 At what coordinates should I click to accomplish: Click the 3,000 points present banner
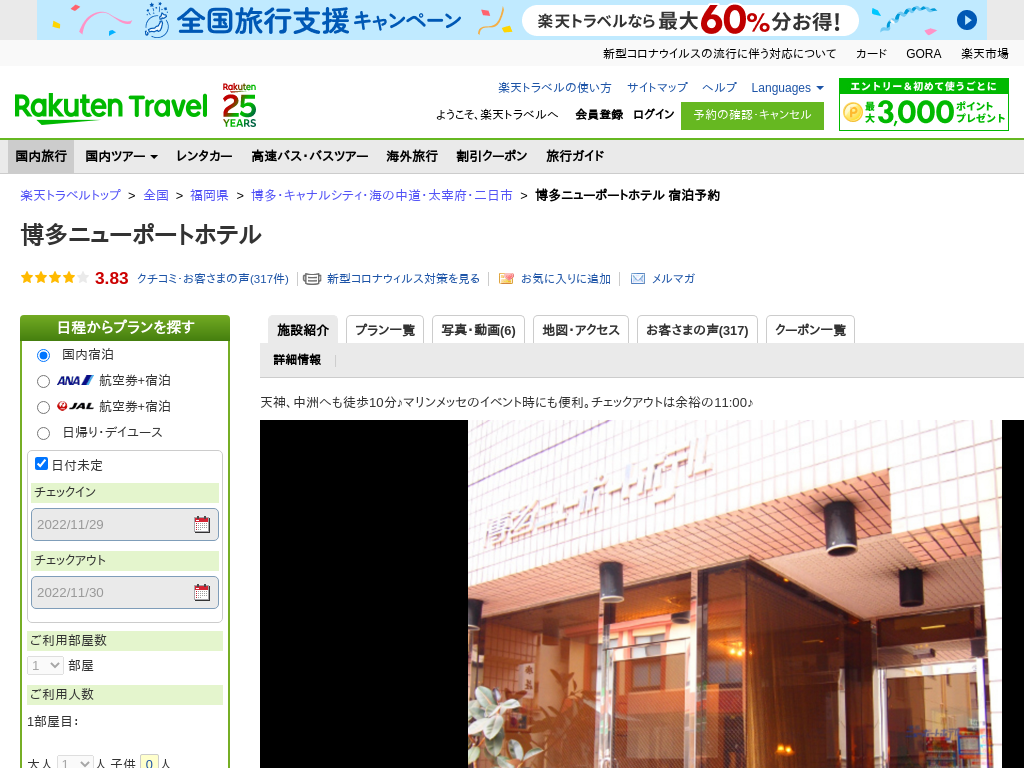click(x=923, y=104)
